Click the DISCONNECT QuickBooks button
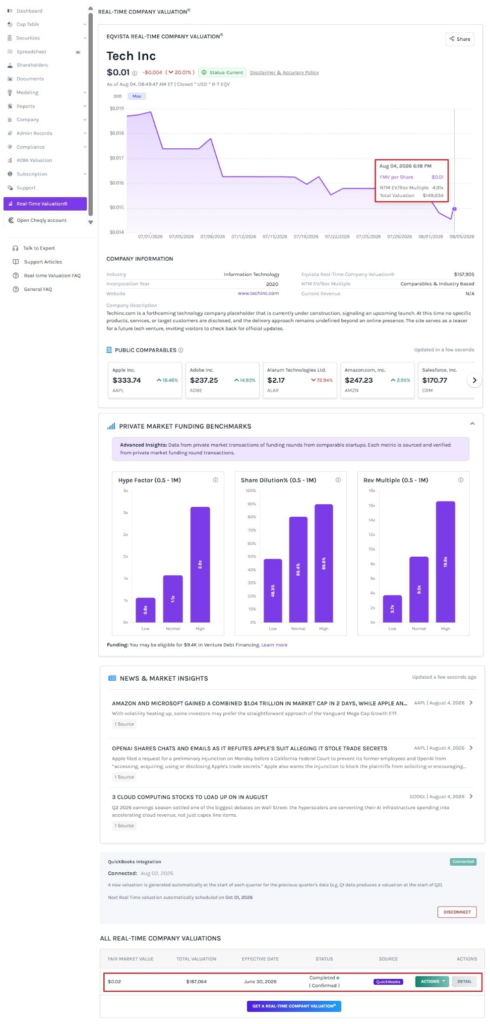The width and height of the screenshot is (490, 1024). pos(457,912)
